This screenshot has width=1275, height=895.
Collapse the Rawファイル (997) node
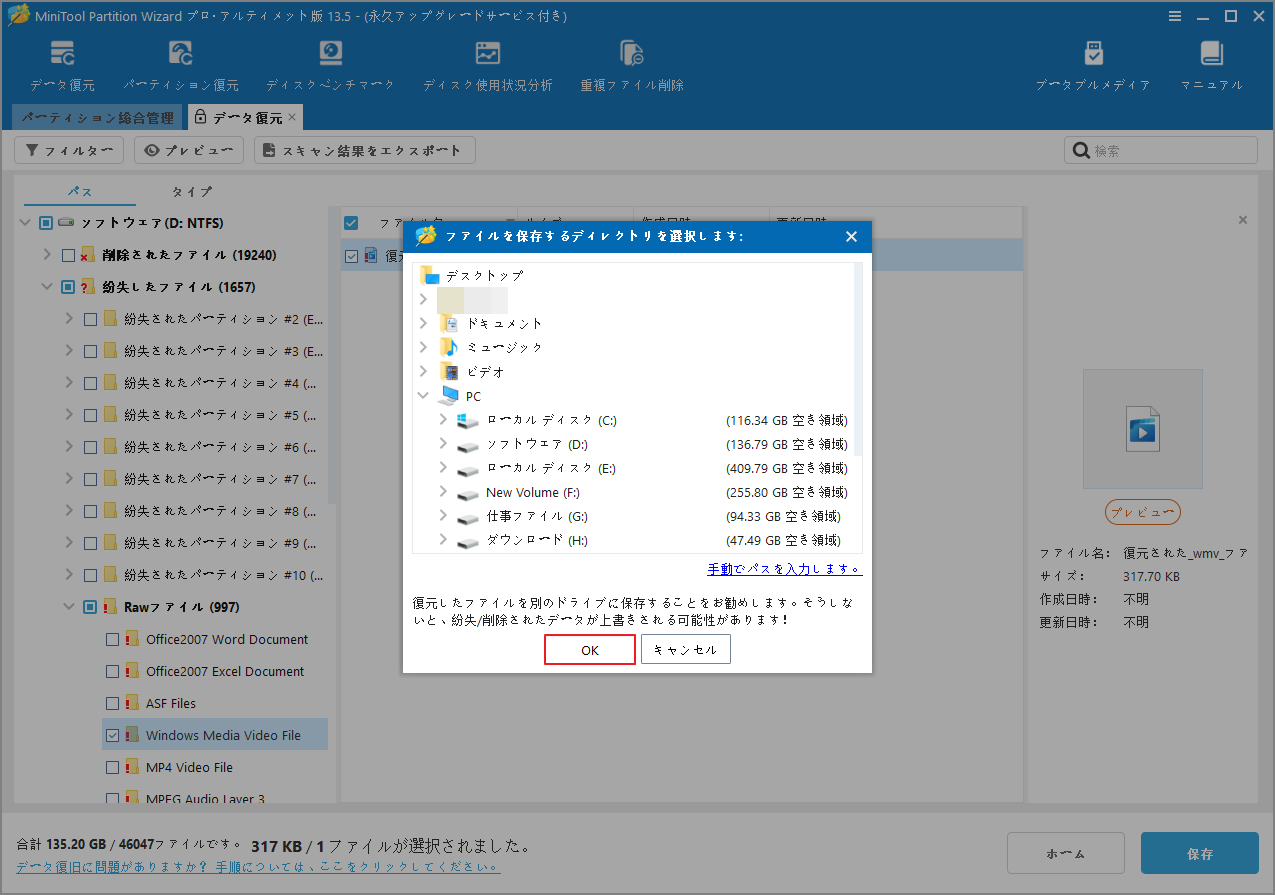coord(68,606)
